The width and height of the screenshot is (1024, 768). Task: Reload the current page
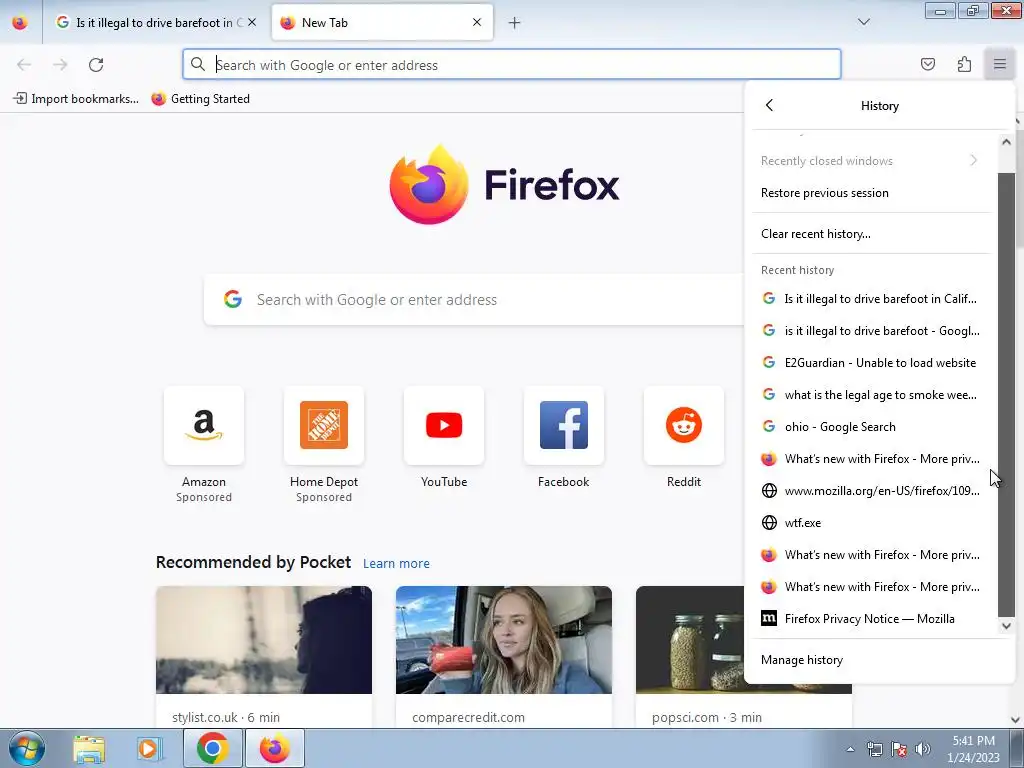96,65
